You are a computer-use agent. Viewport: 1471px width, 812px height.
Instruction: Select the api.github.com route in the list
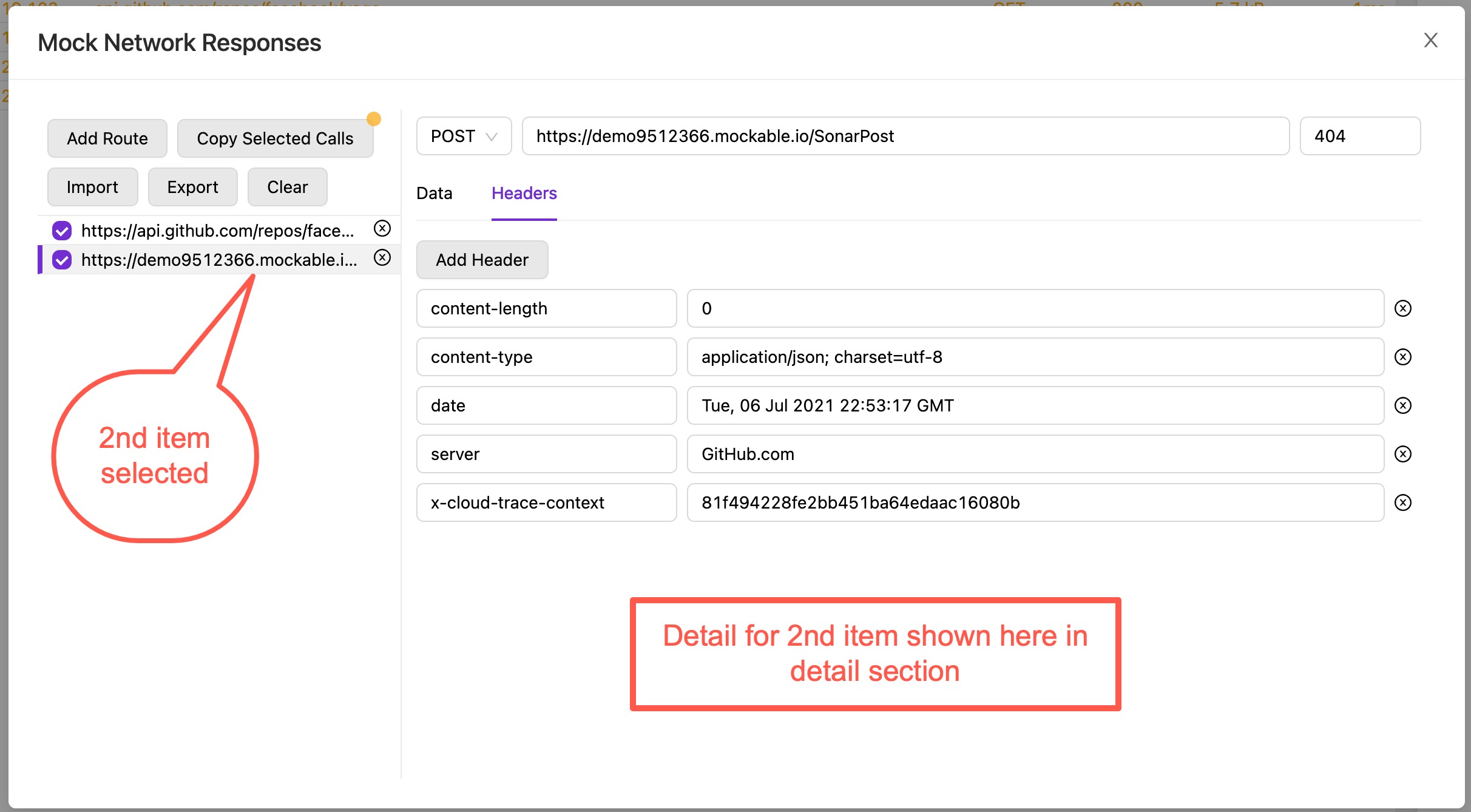[217, 231]
